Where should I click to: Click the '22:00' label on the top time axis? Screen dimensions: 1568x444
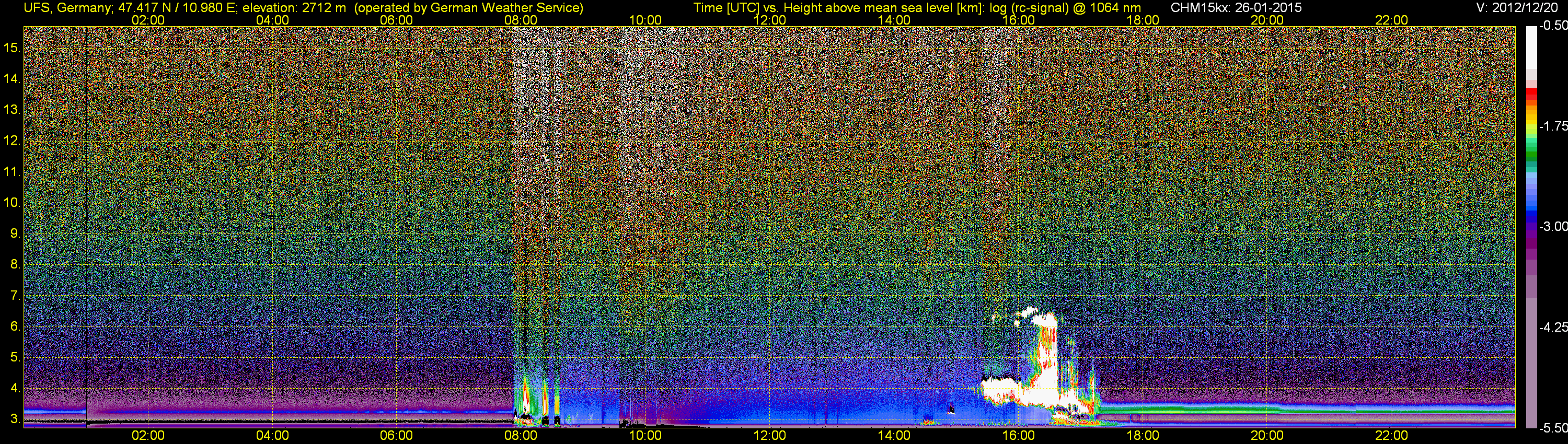(1391, 20)
